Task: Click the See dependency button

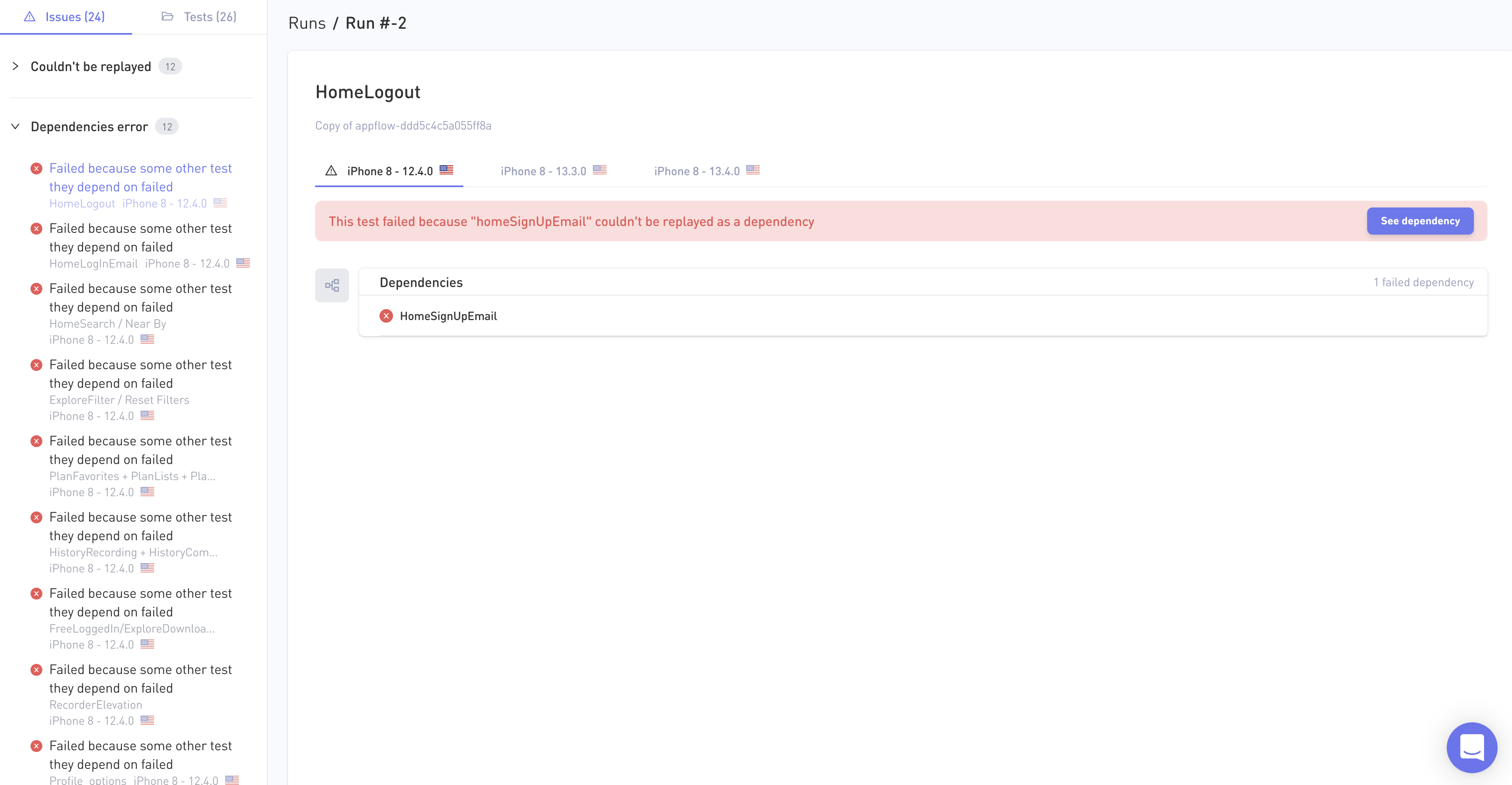Action: tap(1419, 221)
